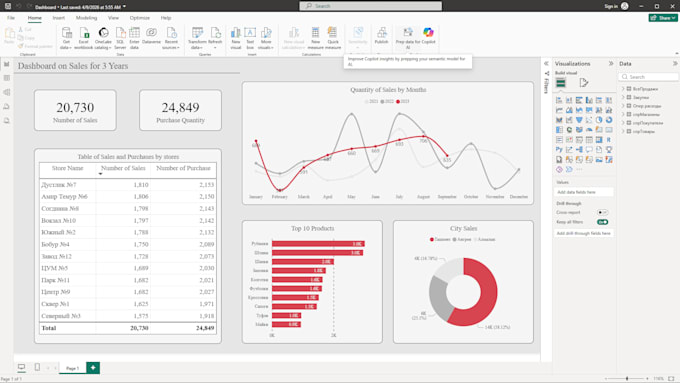Expand the Опер расходы table
Screen dimensions: 680x383
pyautogui.click(x=623, y=105)
